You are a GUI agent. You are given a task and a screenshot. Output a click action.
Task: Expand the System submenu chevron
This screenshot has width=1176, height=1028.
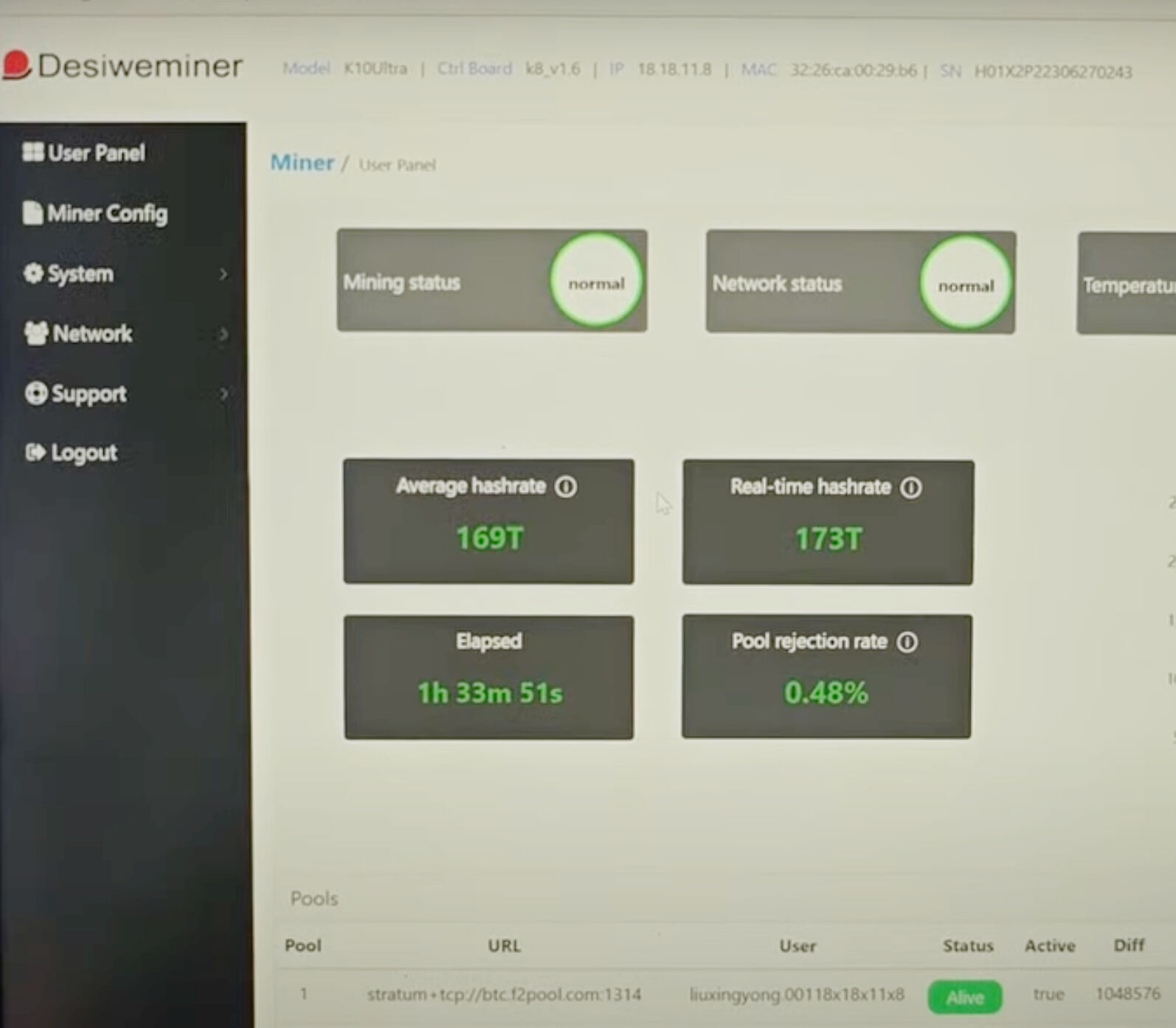pos(224,274)
